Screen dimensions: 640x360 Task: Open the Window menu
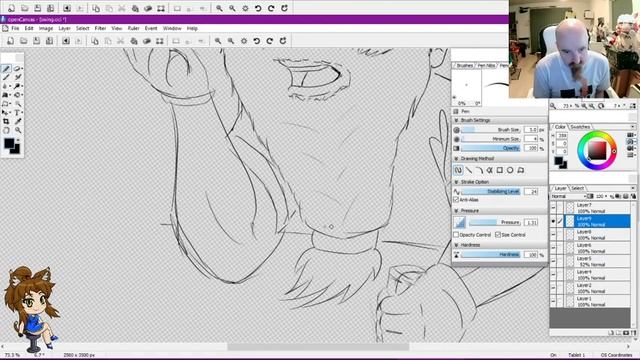coord(172,29)
